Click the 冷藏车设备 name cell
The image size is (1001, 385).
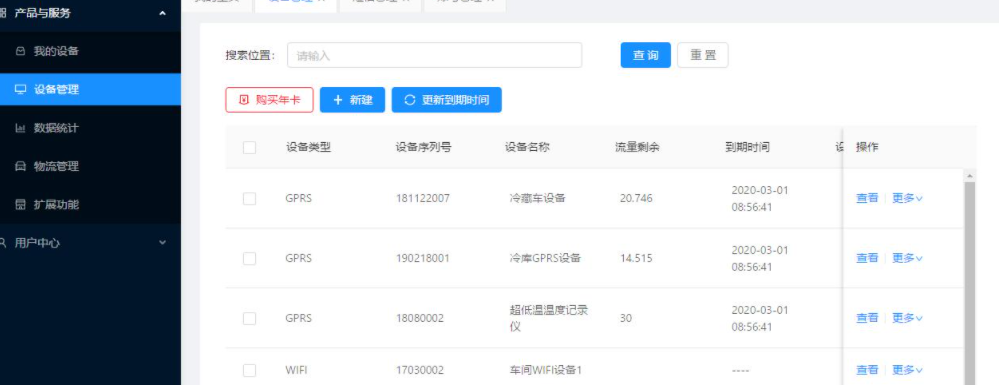[x=538, y=199]
